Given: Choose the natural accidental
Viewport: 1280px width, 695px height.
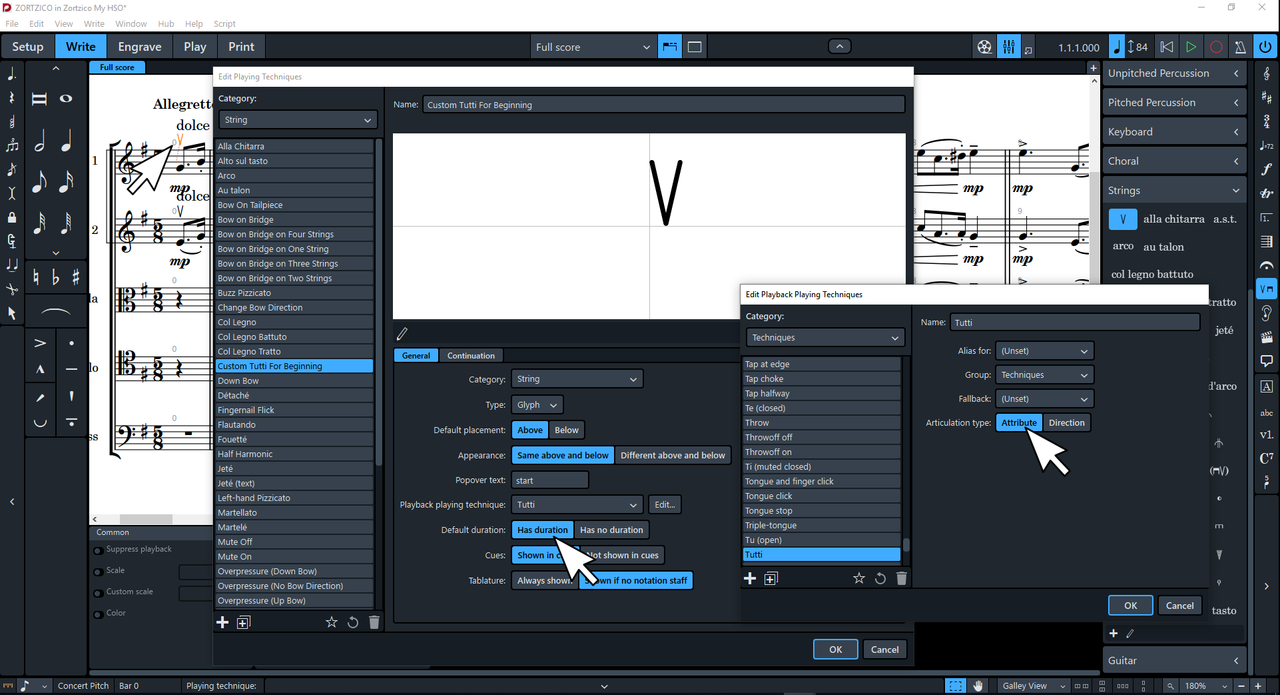Looking at the screenshot, I should tap(36, 277).
